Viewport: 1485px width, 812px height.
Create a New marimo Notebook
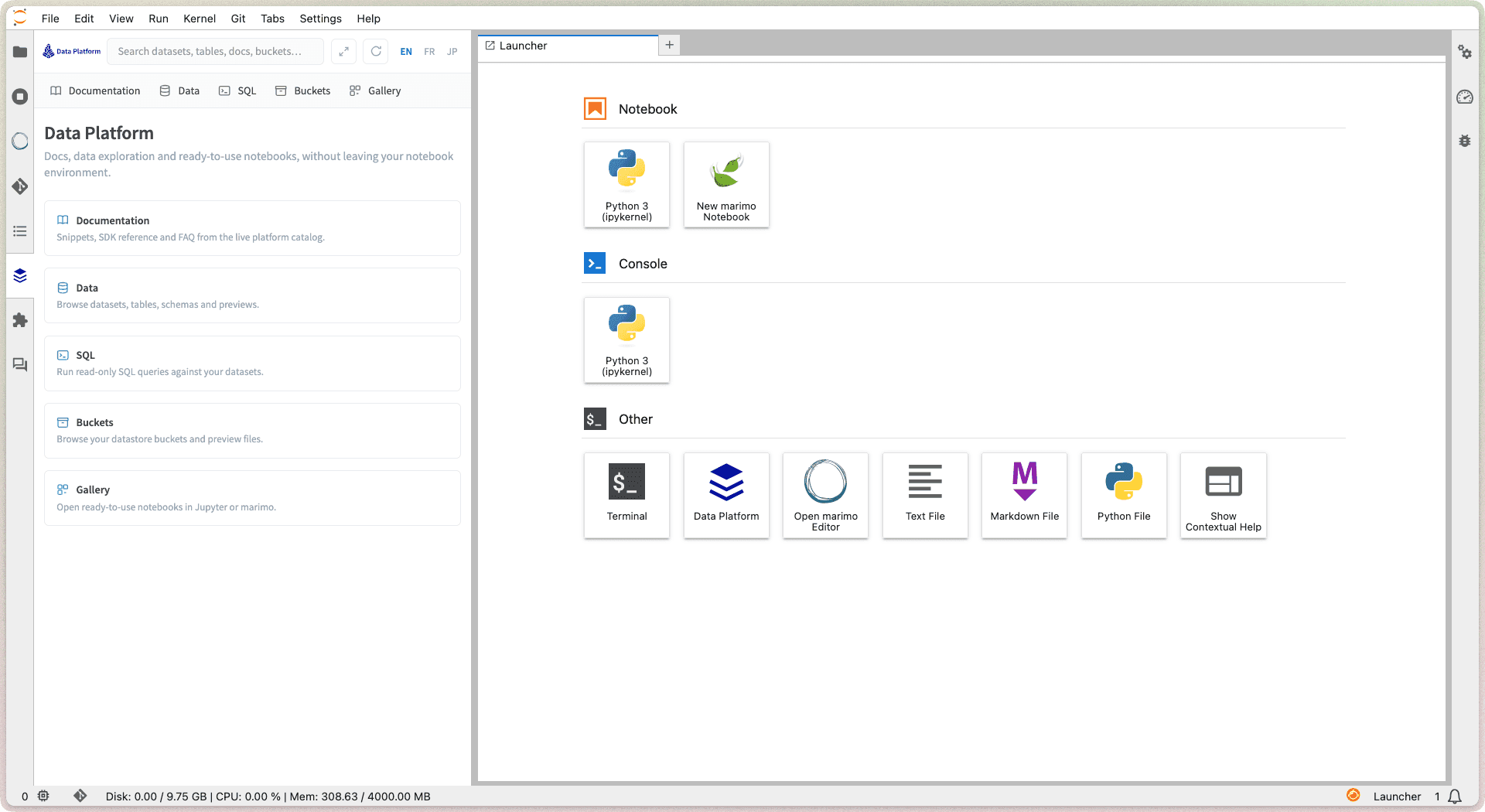click(726, 185)
